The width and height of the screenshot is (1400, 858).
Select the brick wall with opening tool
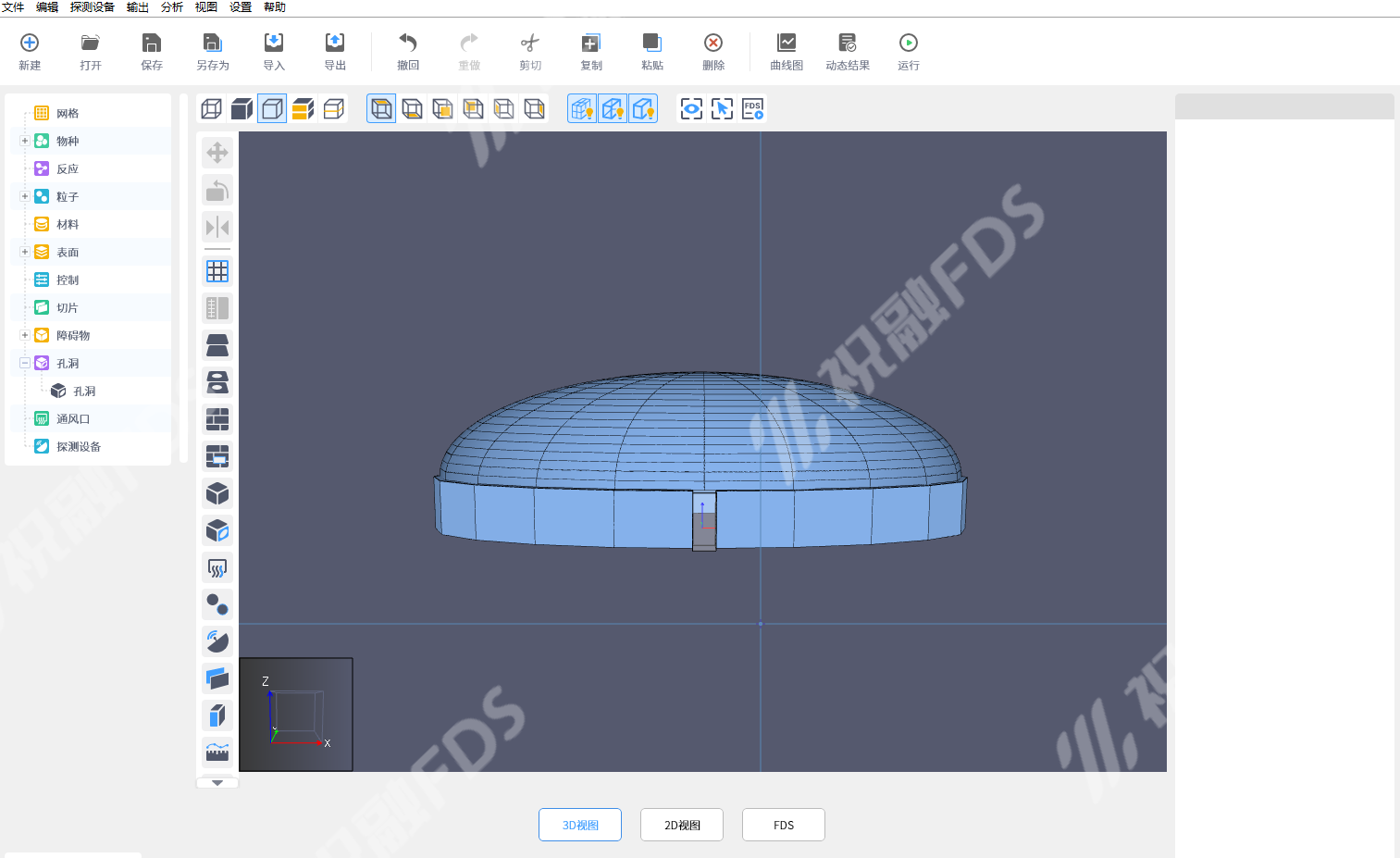point(217,456)
